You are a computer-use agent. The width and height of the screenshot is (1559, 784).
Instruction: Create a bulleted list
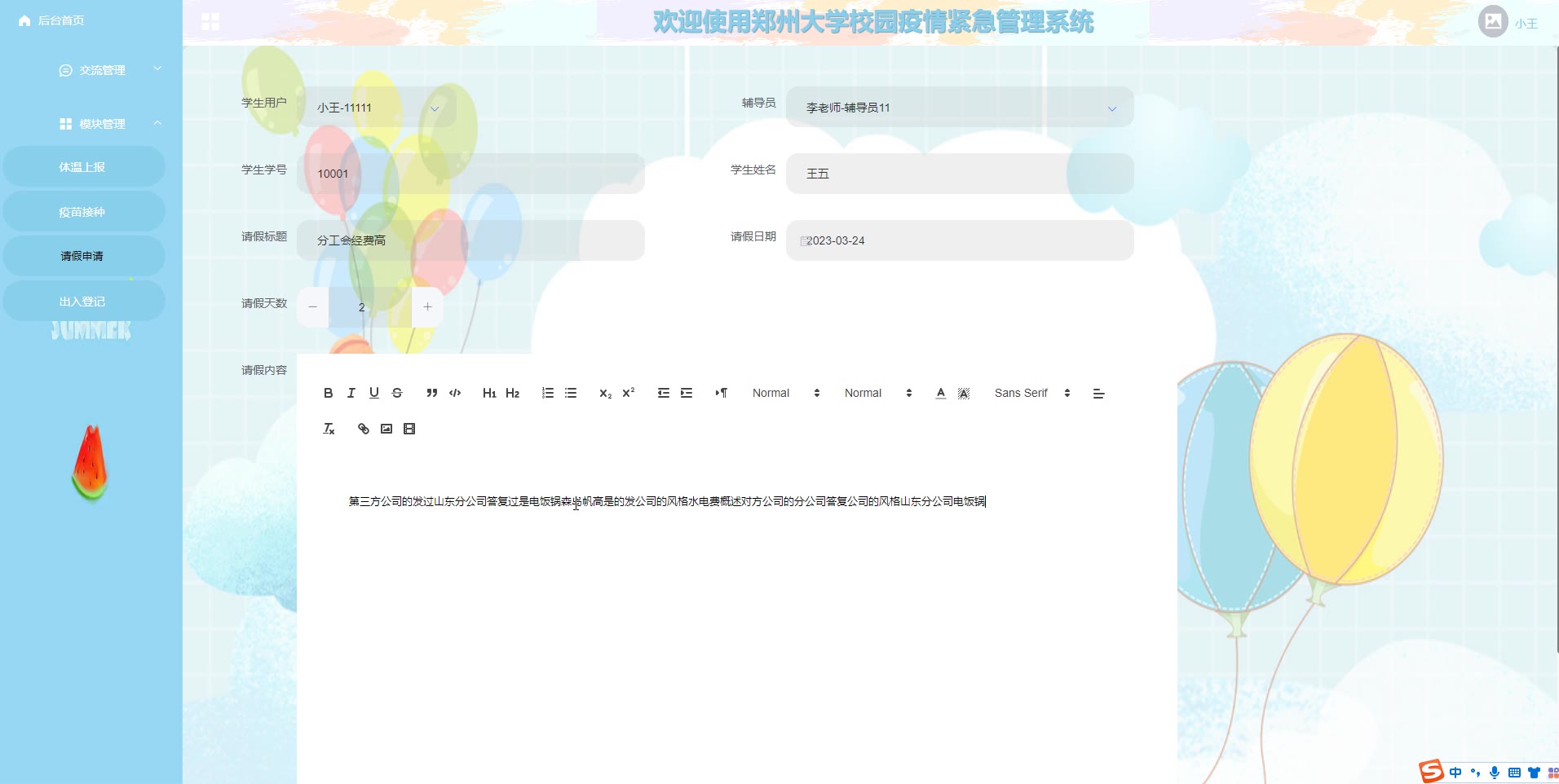[x=571, y=393]
